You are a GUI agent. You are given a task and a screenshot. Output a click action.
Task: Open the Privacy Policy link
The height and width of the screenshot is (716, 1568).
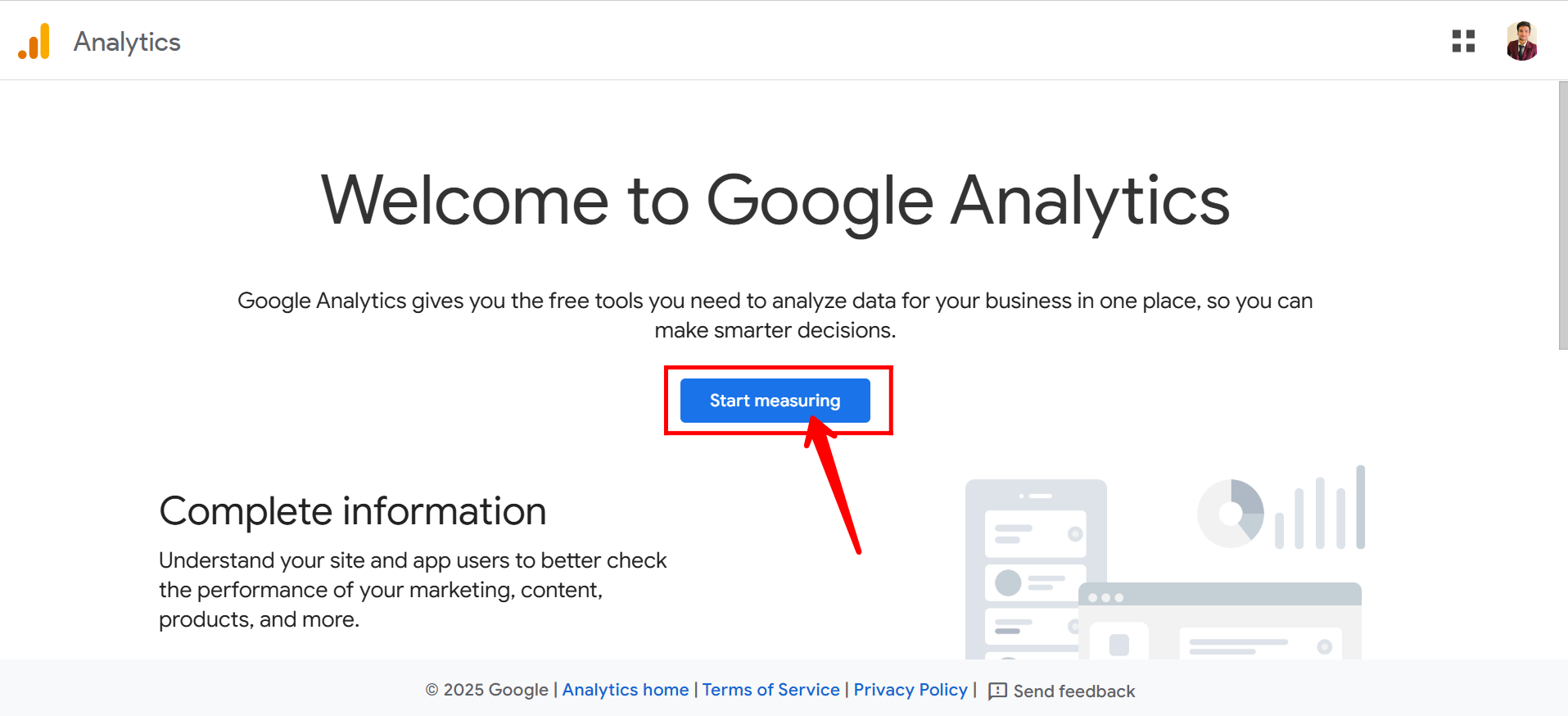911,690
